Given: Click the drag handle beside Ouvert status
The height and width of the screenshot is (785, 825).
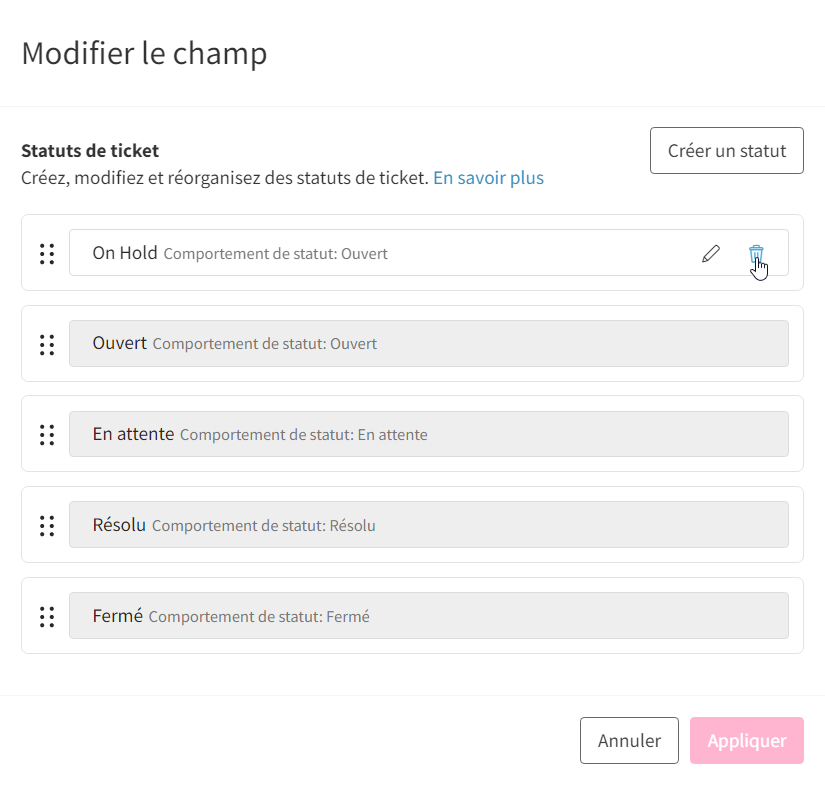Looking at the screenshot, I should click(47, 345).
